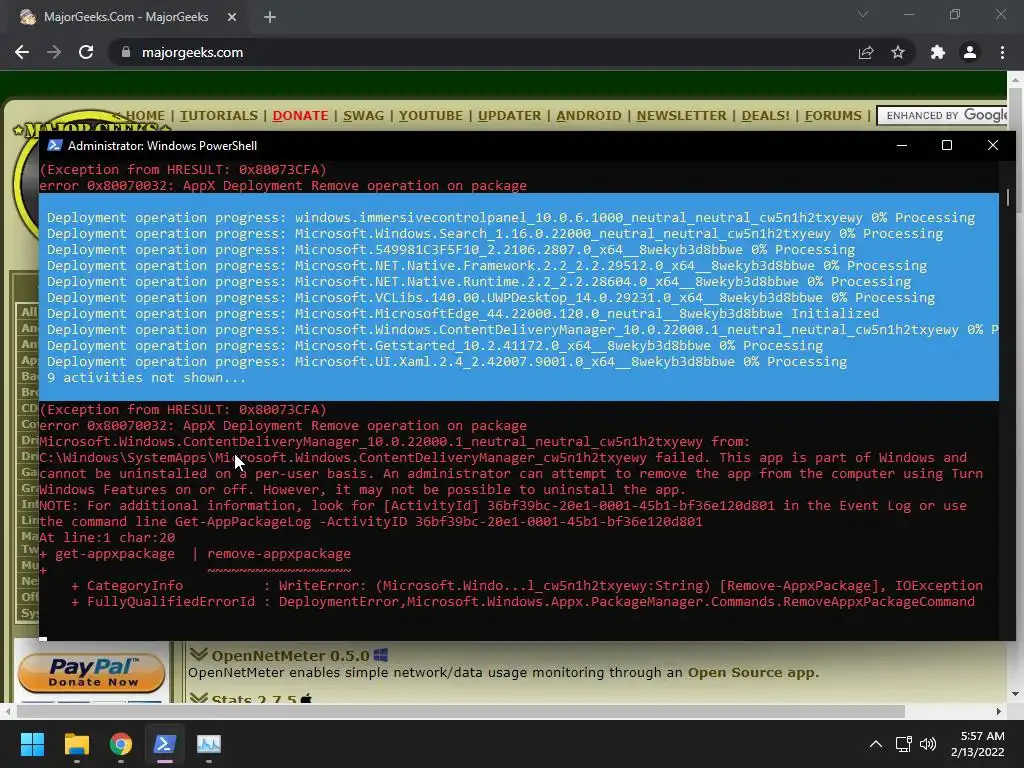The height and width of the screenshot is (768, 1024).
Task: Open Chrome tab search chevron
Action: (863, 14)
